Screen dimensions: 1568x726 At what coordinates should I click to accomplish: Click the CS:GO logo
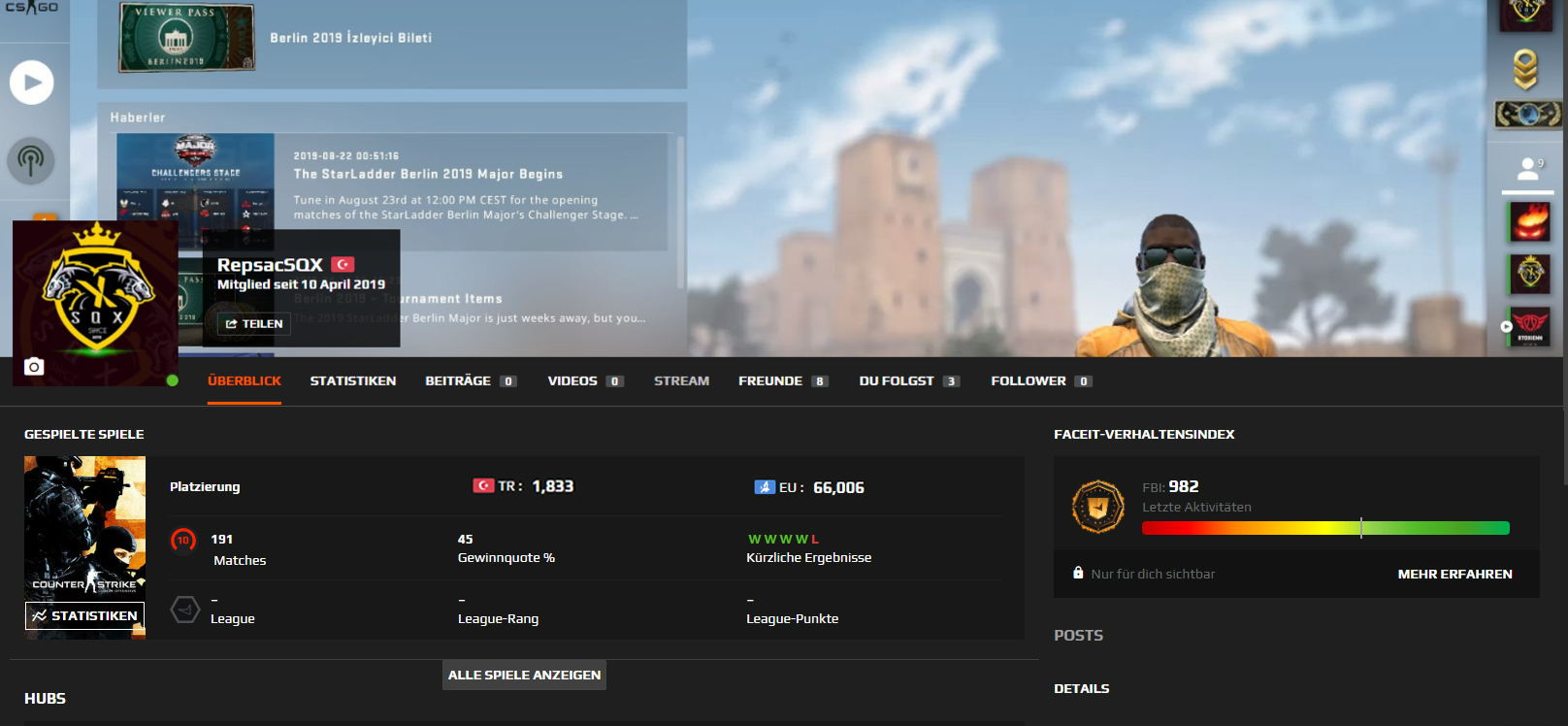(32, 8)
